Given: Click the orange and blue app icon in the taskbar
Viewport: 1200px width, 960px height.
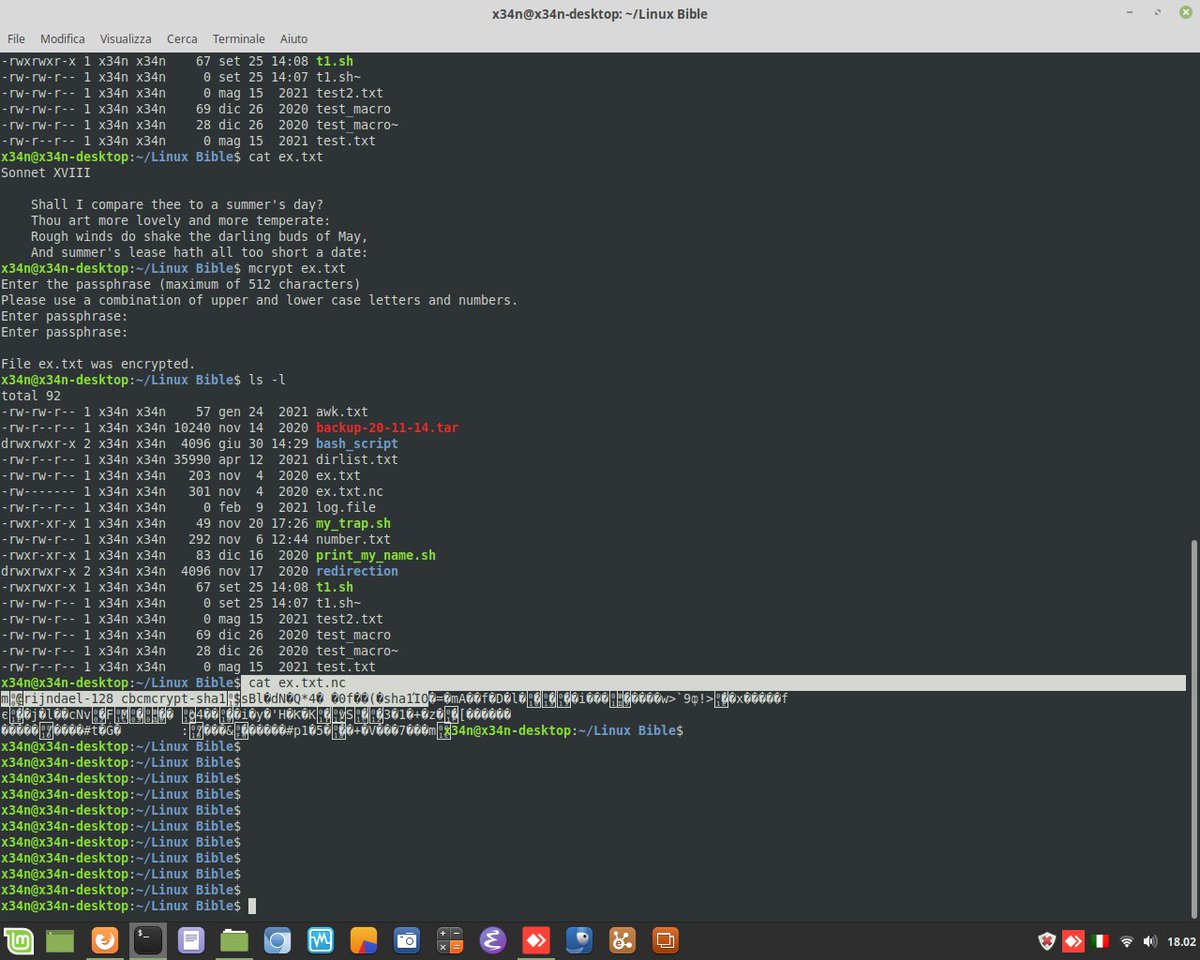Looking at the screenshot, I should [x=363, y=940].
